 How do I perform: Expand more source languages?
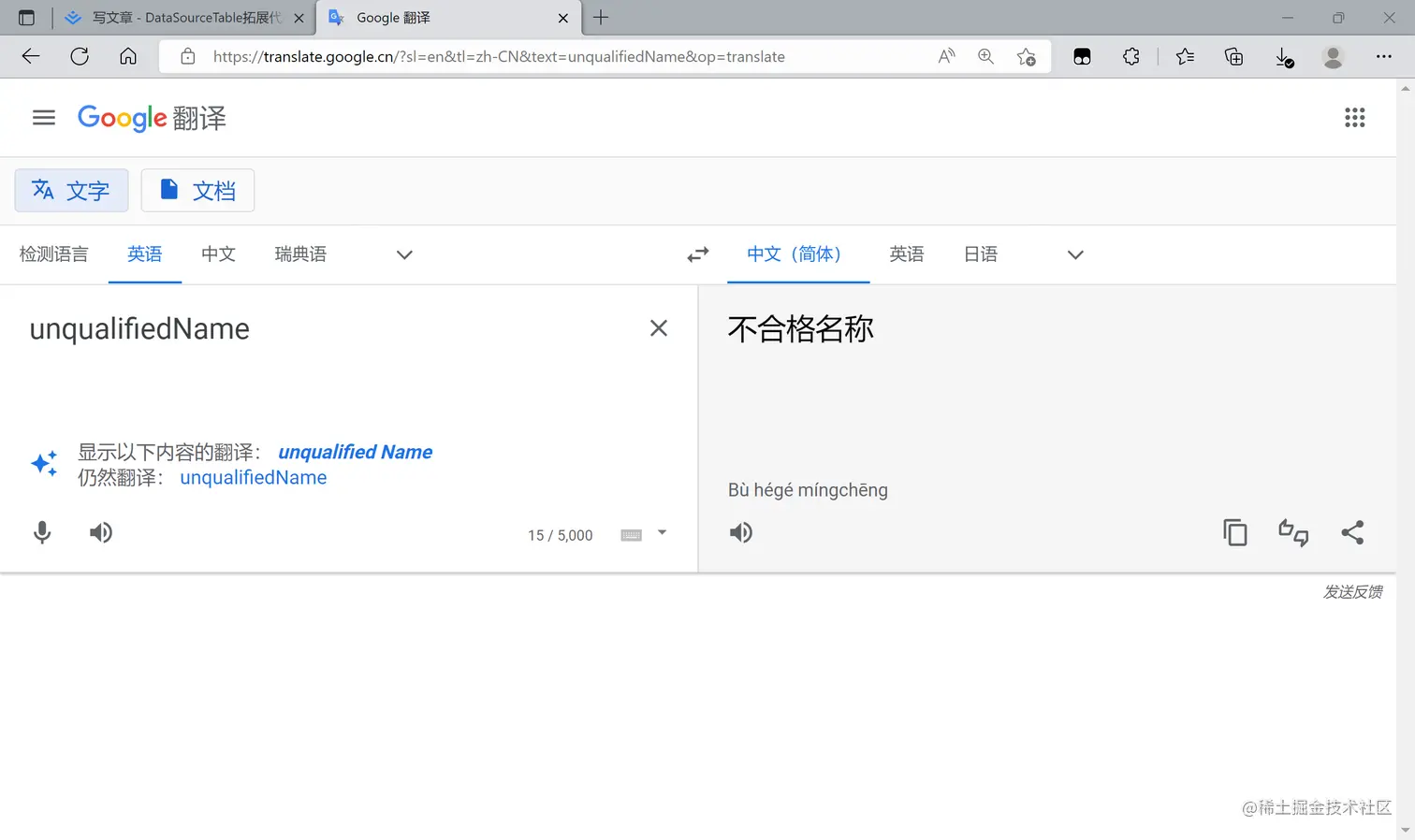point(404,254)
